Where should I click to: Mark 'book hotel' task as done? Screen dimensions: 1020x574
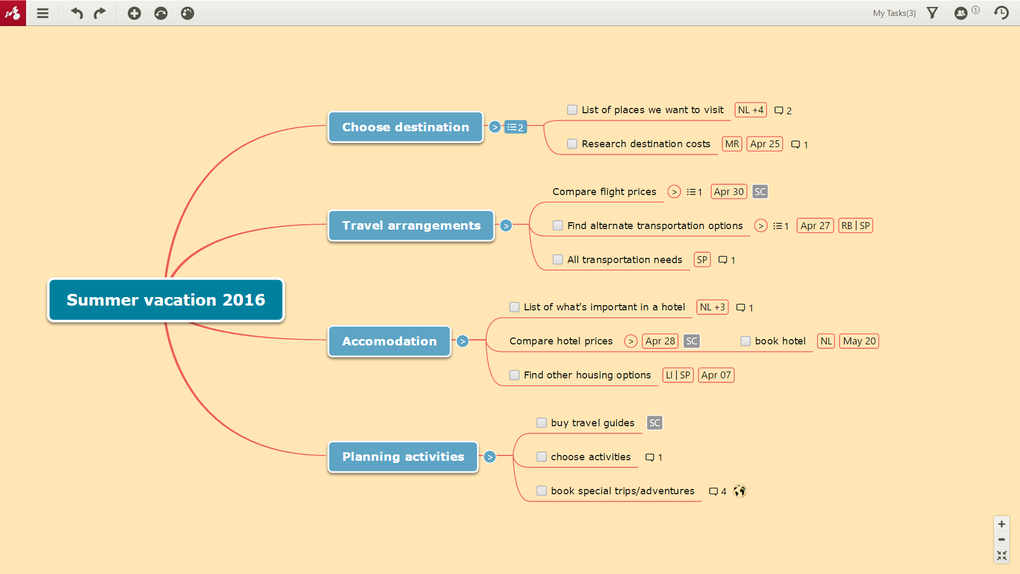pyautogui.click(x=745, y=341)
